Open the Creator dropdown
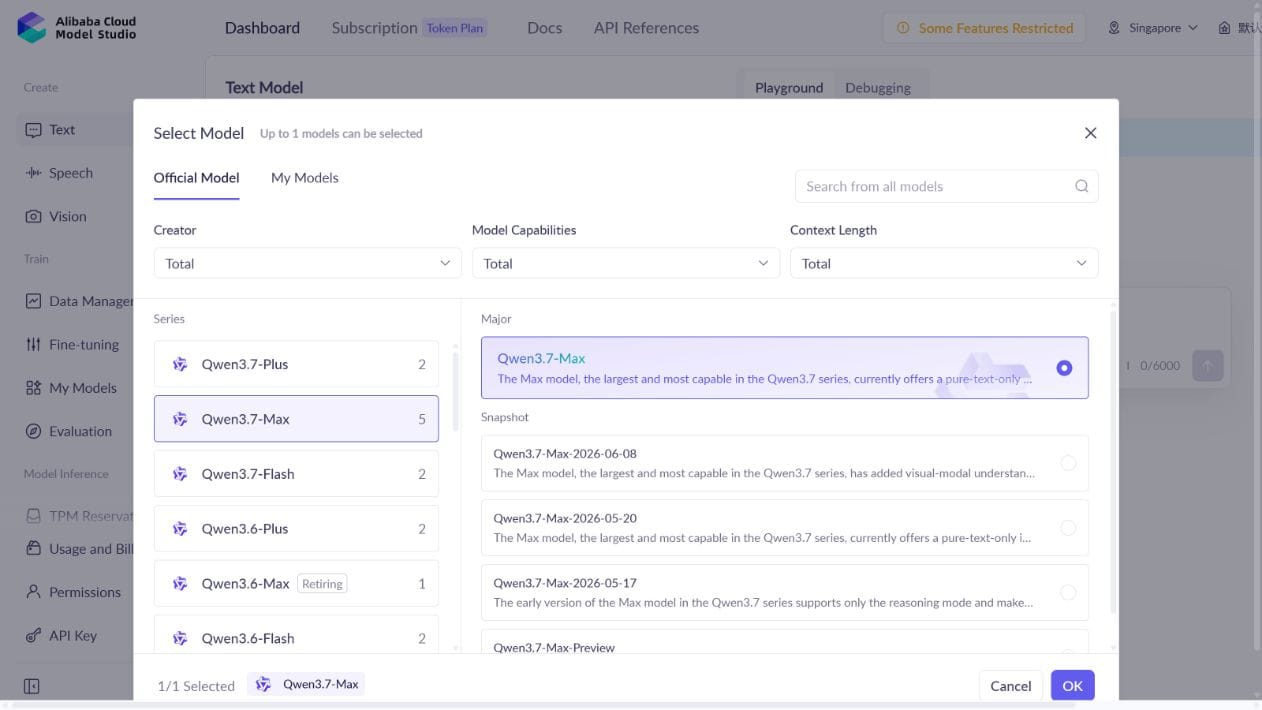This screenshot has height=710, width=1262. (x=307, y=263)
